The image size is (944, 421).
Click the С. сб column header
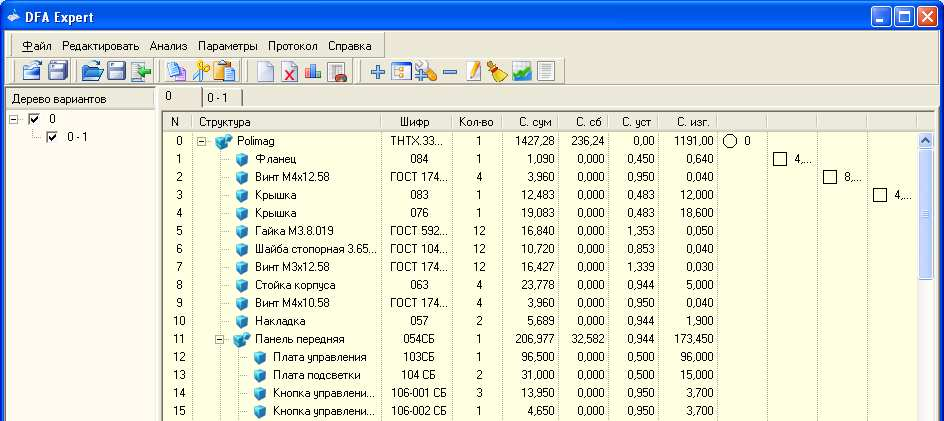click(x=583, y=122)
